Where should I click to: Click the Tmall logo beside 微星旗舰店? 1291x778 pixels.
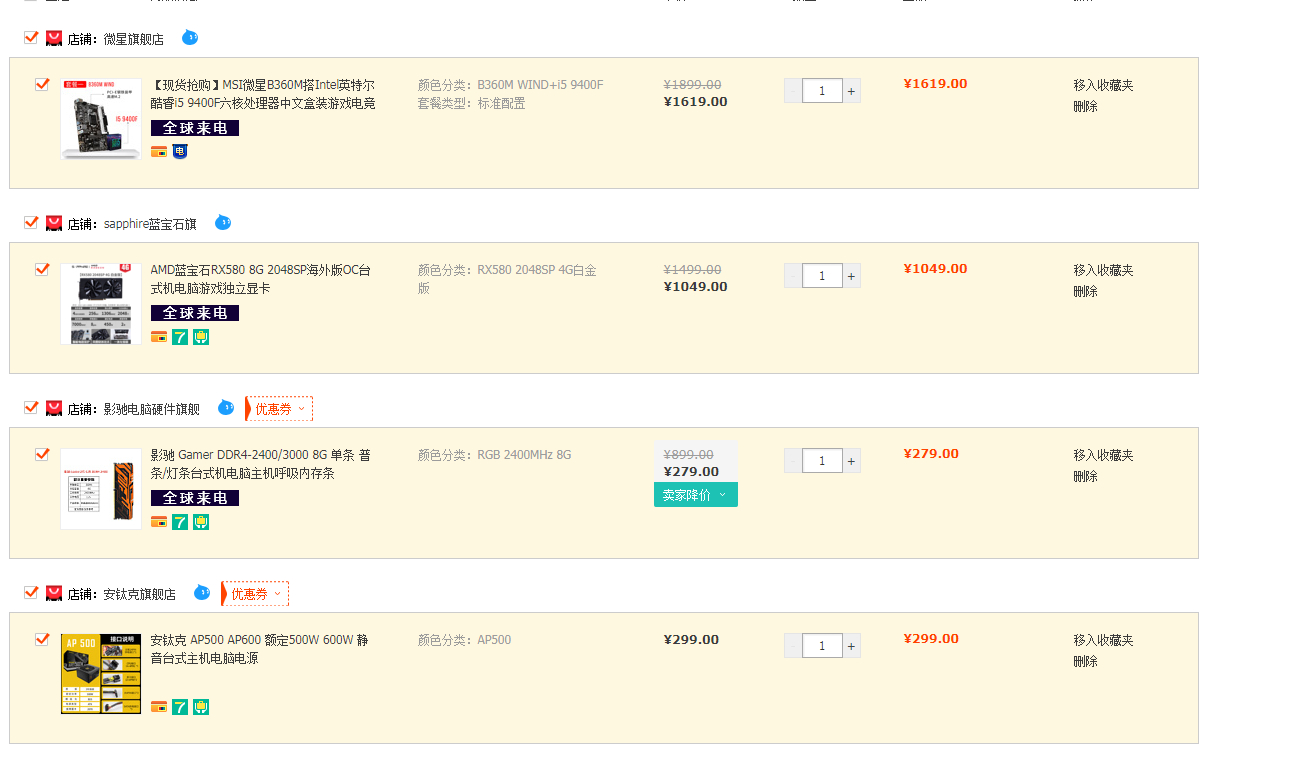pos(54,38)
